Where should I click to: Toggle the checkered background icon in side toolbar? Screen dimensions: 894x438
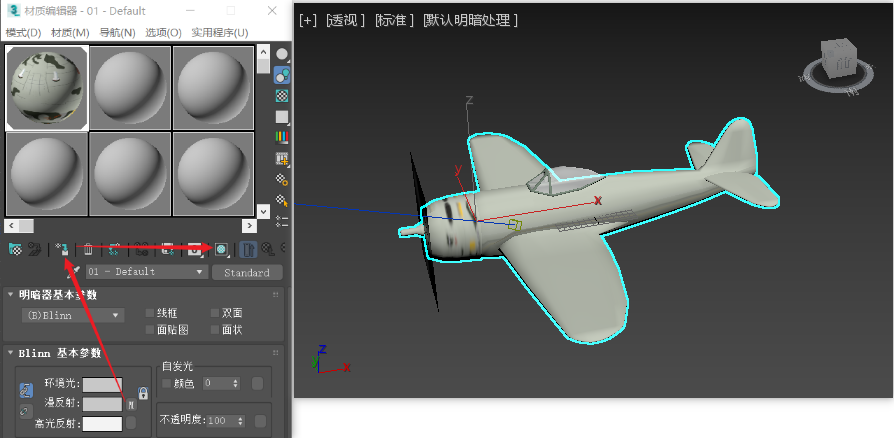pyautogui.click(x=282, y=96)
